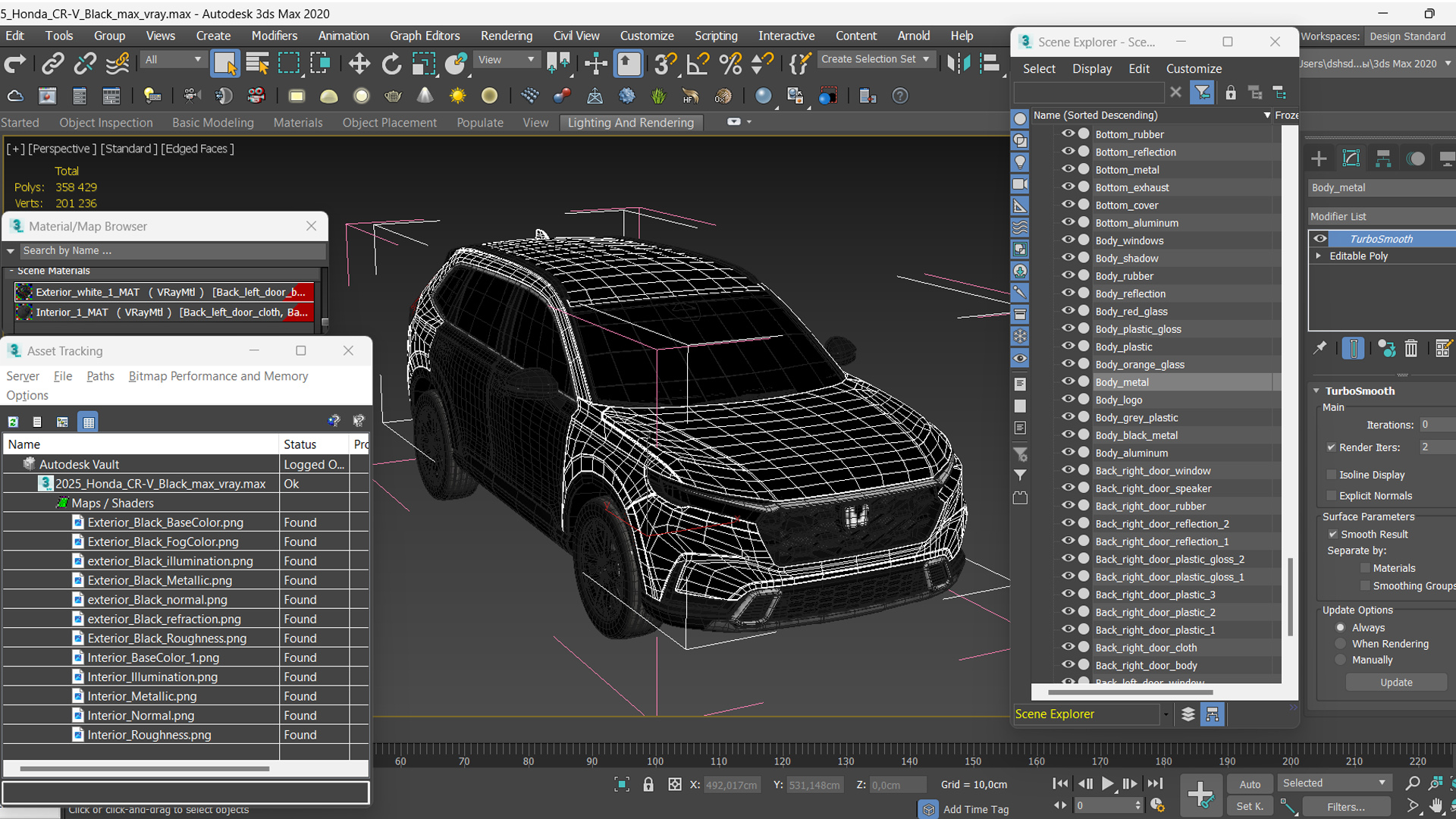Toggle TurboSmooth modifier eye icon
This screenshot has width=1456, height=819.
(1320, 239)
